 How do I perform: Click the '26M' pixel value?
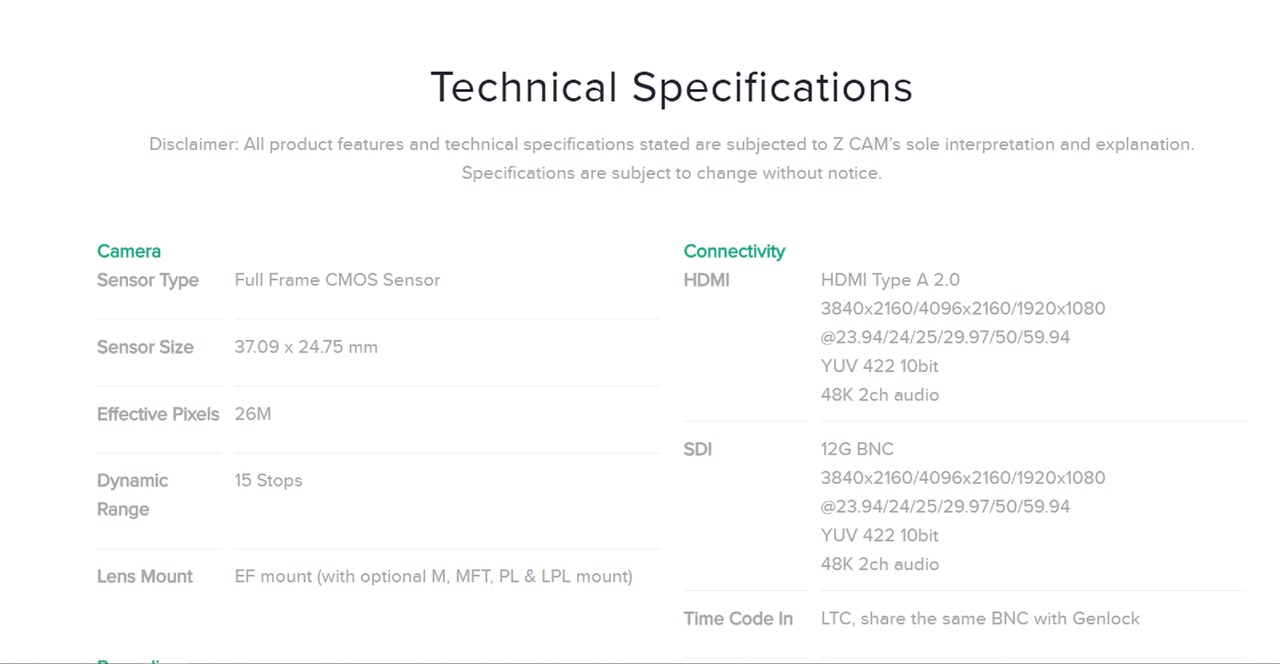click(253, 414)
